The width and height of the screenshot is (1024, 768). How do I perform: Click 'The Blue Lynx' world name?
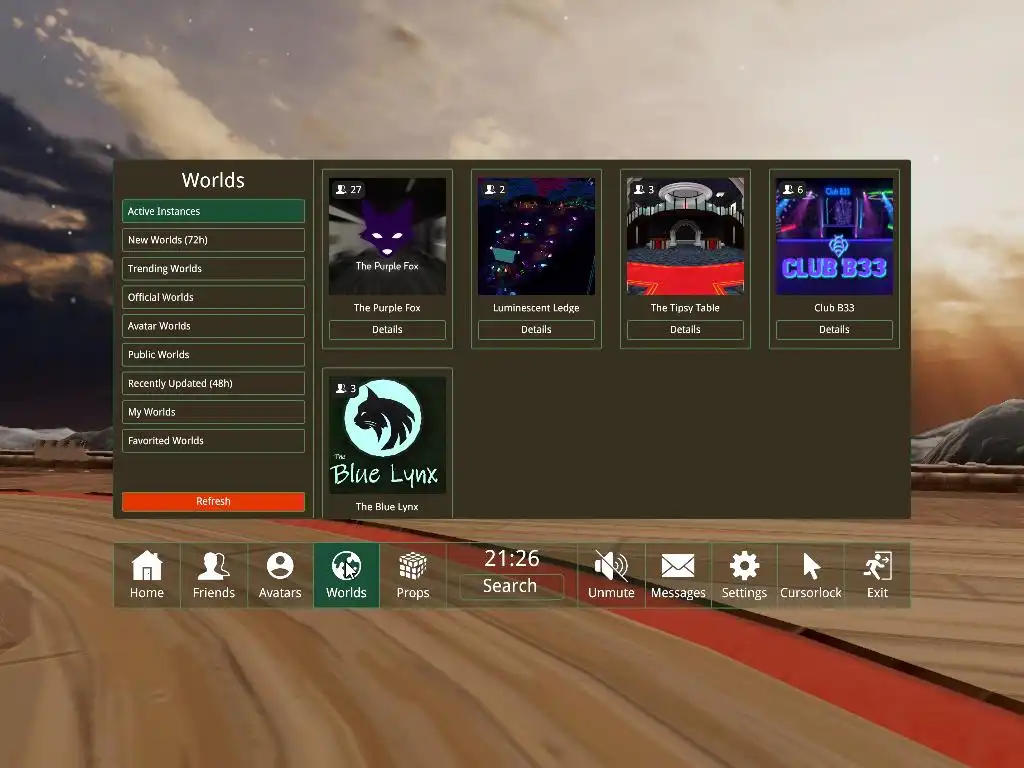tap(387, 507)
